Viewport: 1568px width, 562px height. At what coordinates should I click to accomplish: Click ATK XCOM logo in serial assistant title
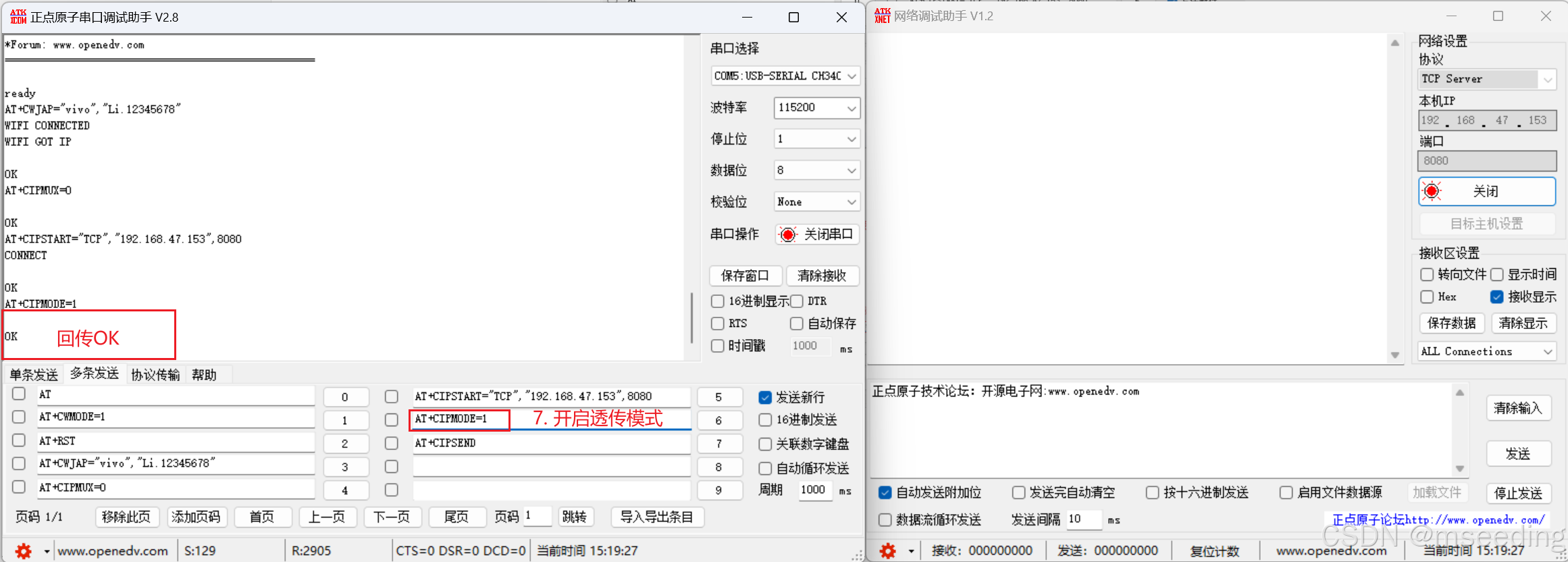click(x=18, y=16)
